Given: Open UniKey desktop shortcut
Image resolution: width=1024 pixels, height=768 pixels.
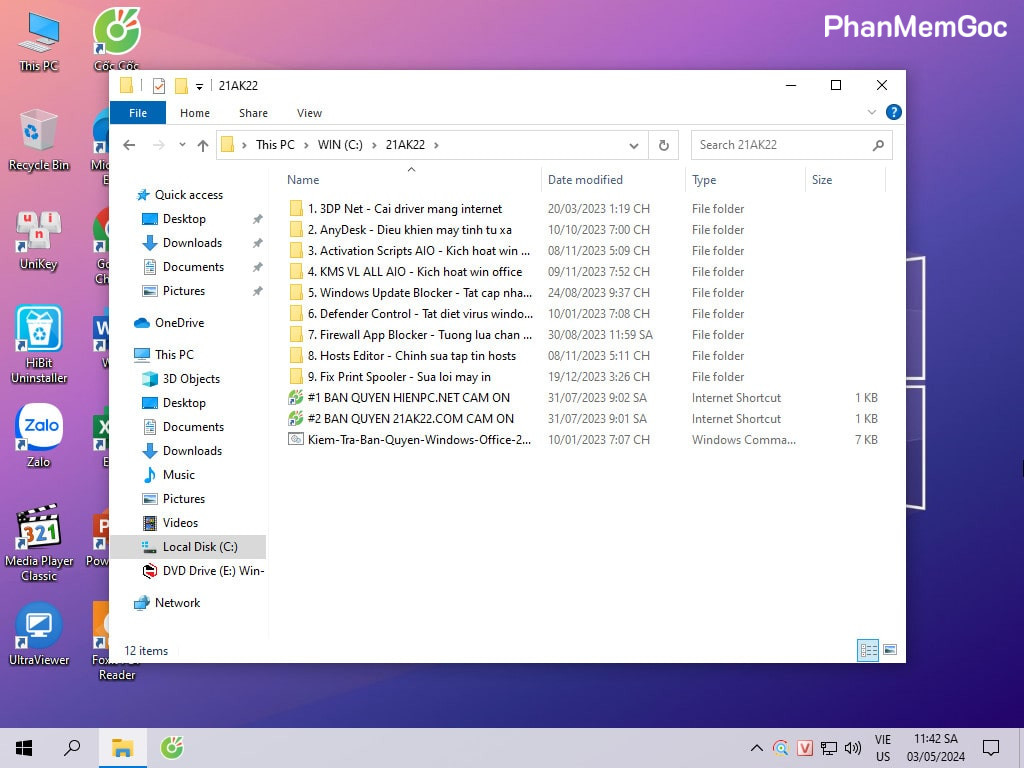Looking at the screenshot, I should coord(38,234).
